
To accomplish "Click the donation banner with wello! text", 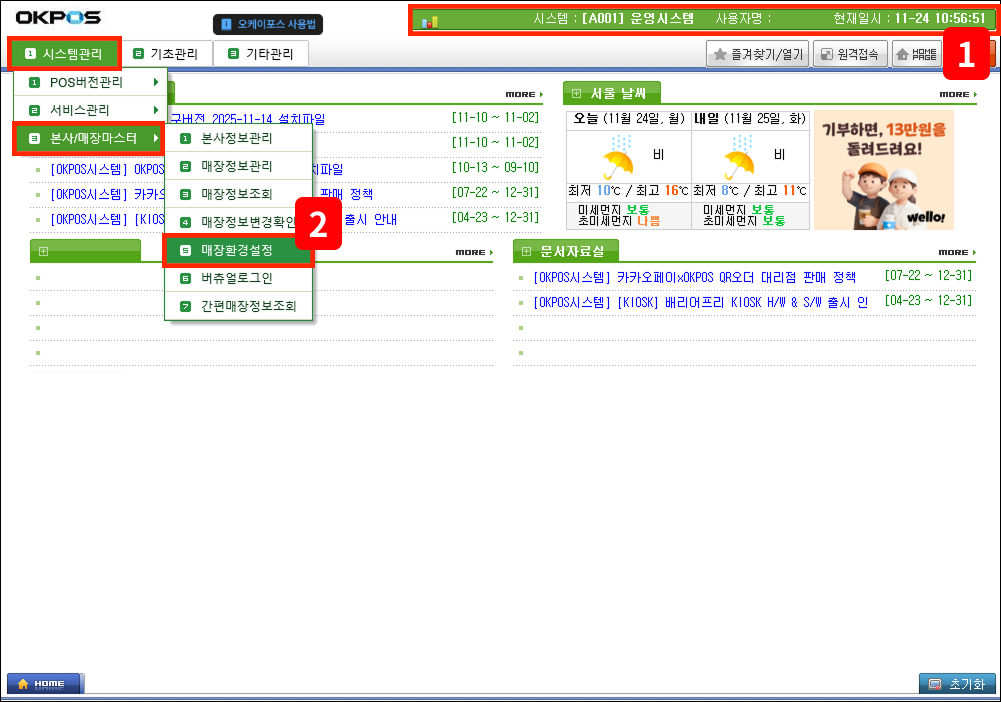I will [x=883, y=170].
